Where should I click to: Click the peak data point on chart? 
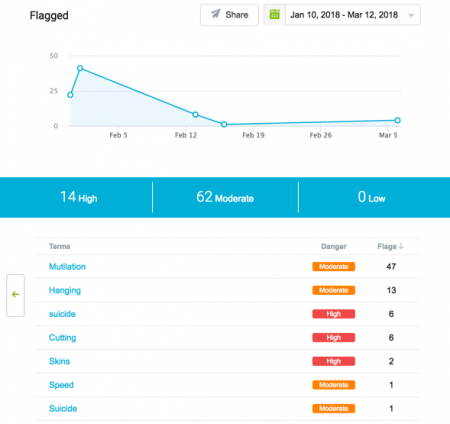point(80,68)
